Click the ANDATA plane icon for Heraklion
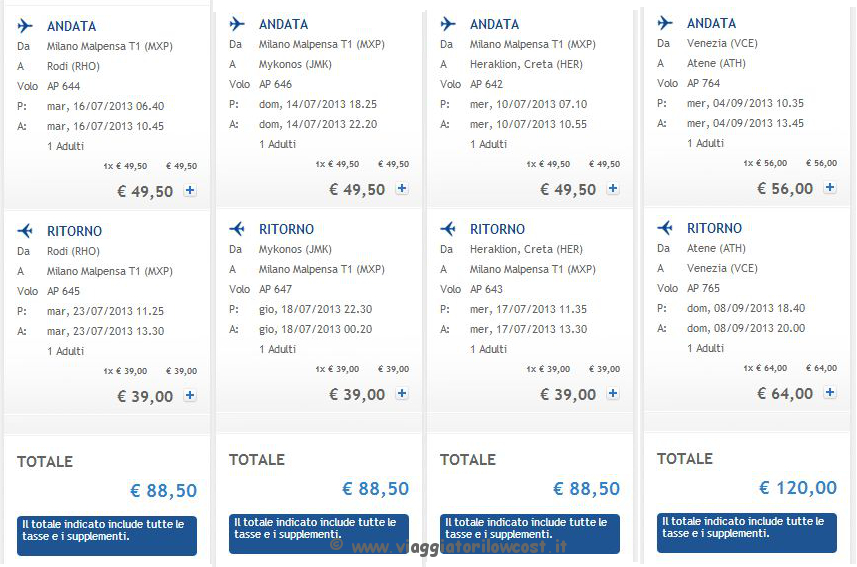 (448, 24)
